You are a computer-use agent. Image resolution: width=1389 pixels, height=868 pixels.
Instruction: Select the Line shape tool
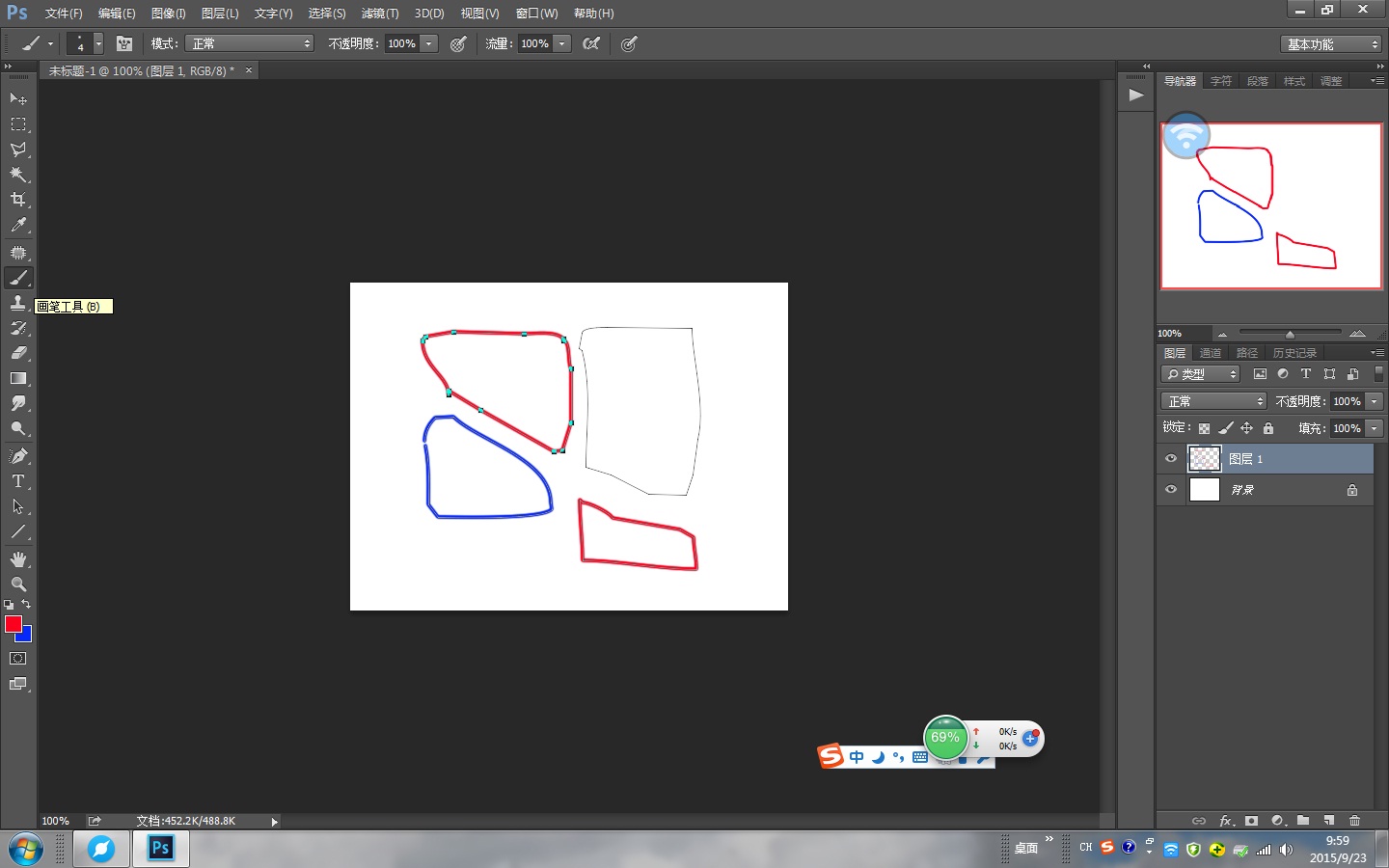18,531
